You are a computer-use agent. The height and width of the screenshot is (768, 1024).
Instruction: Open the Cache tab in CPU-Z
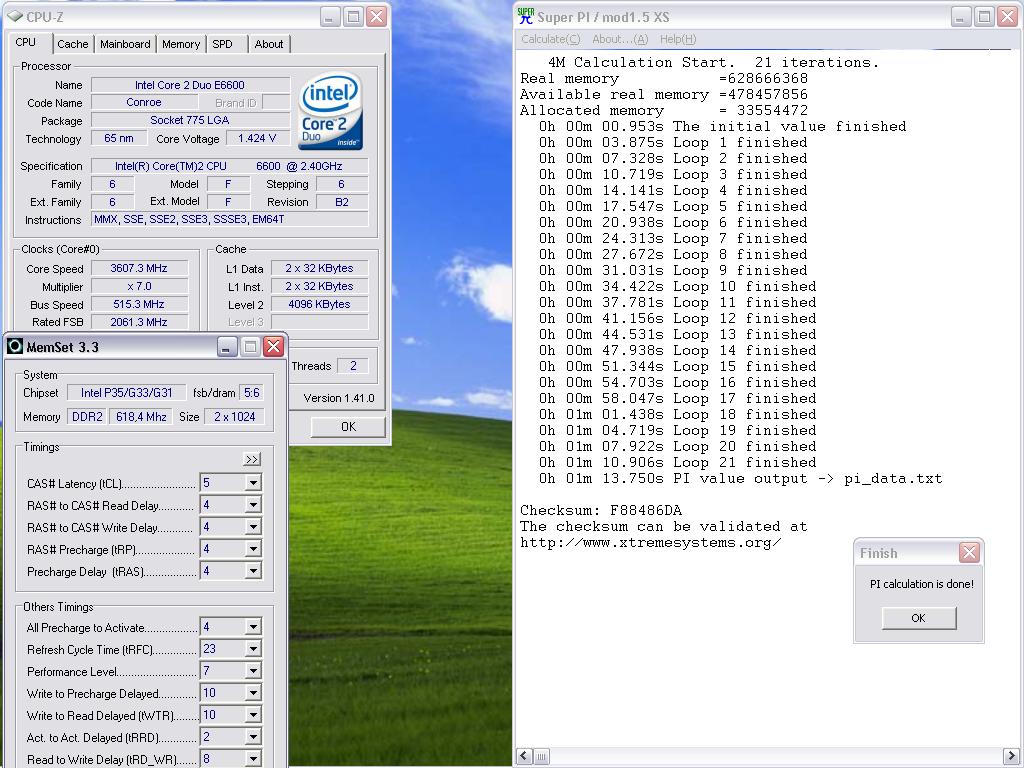click(72, 44)
